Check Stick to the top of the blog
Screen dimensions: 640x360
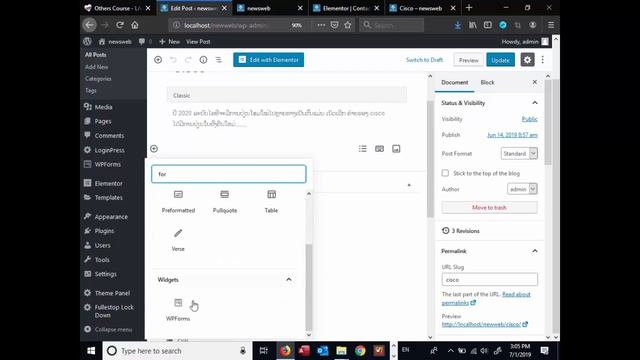(445, 173)
